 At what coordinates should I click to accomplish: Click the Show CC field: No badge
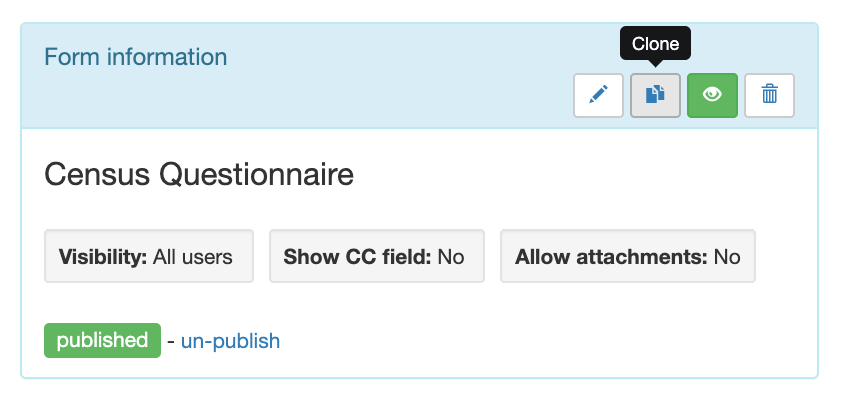coord(377,256)
